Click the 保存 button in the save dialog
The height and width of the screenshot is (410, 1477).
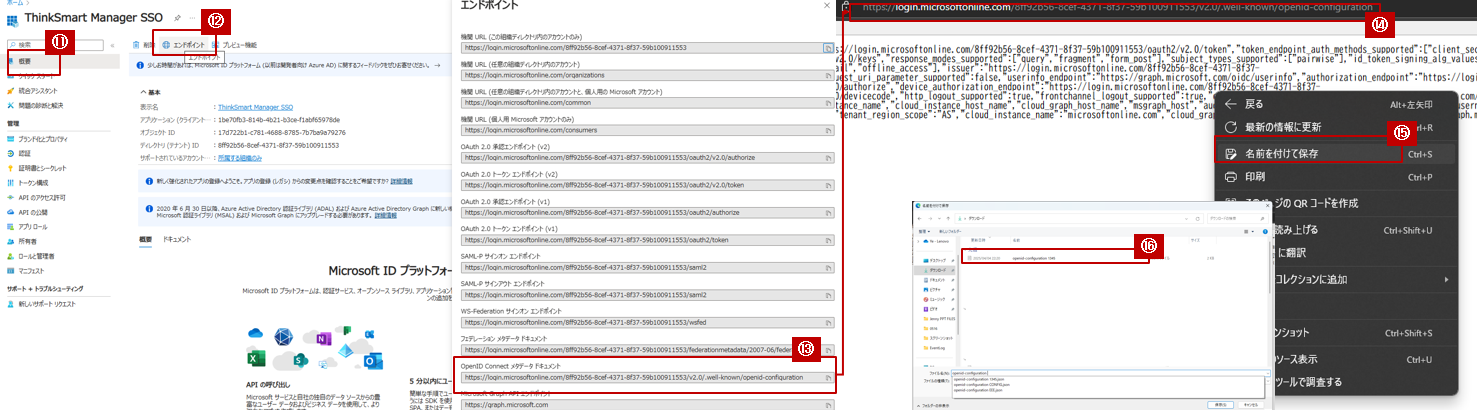pyautogui.click(x=1219, y=405)
